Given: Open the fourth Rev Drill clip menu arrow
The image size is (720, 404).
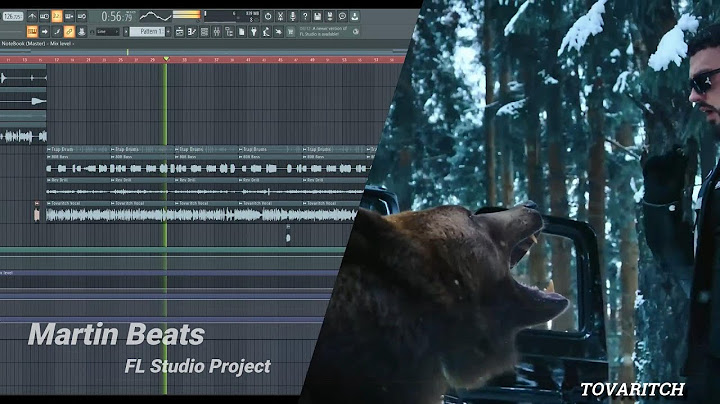Looking at the screenshot, I should click(241, 180).
